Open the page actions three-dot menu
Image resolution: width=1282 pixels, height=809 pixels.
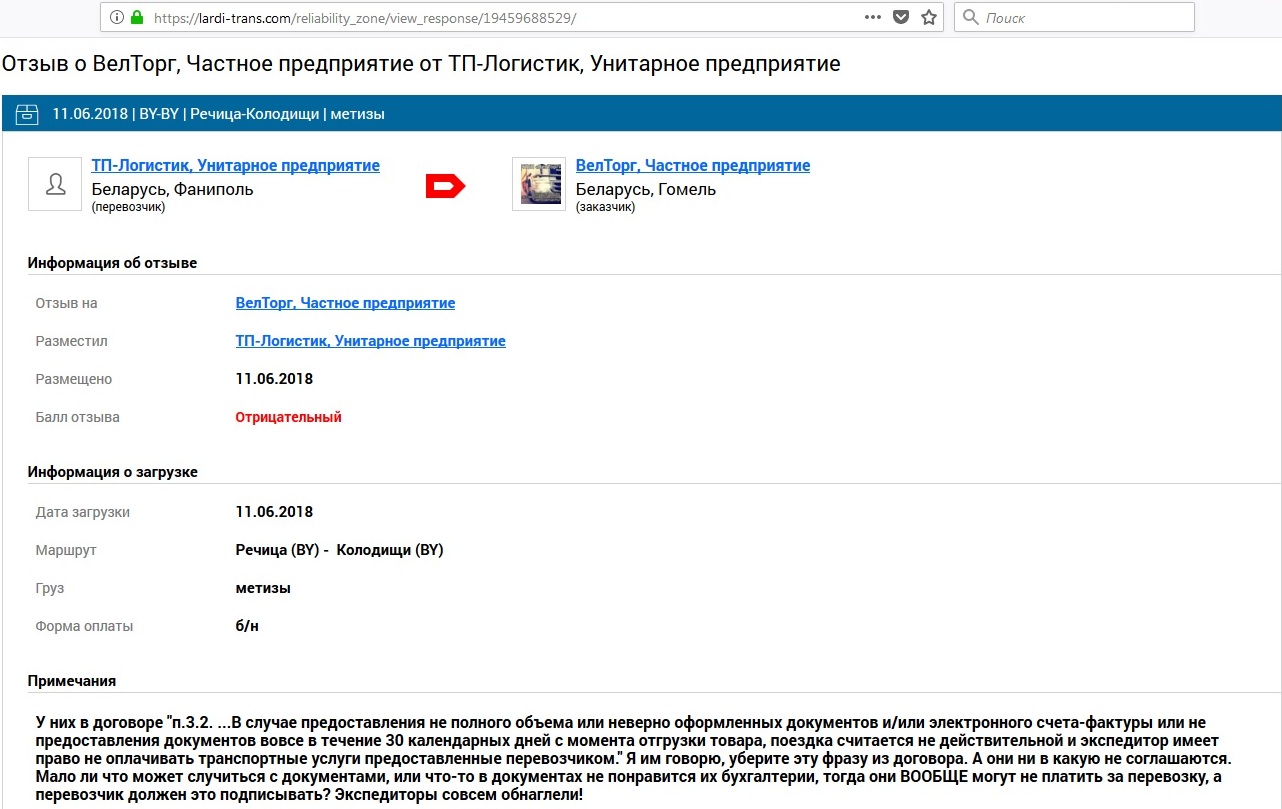point(873,18)
